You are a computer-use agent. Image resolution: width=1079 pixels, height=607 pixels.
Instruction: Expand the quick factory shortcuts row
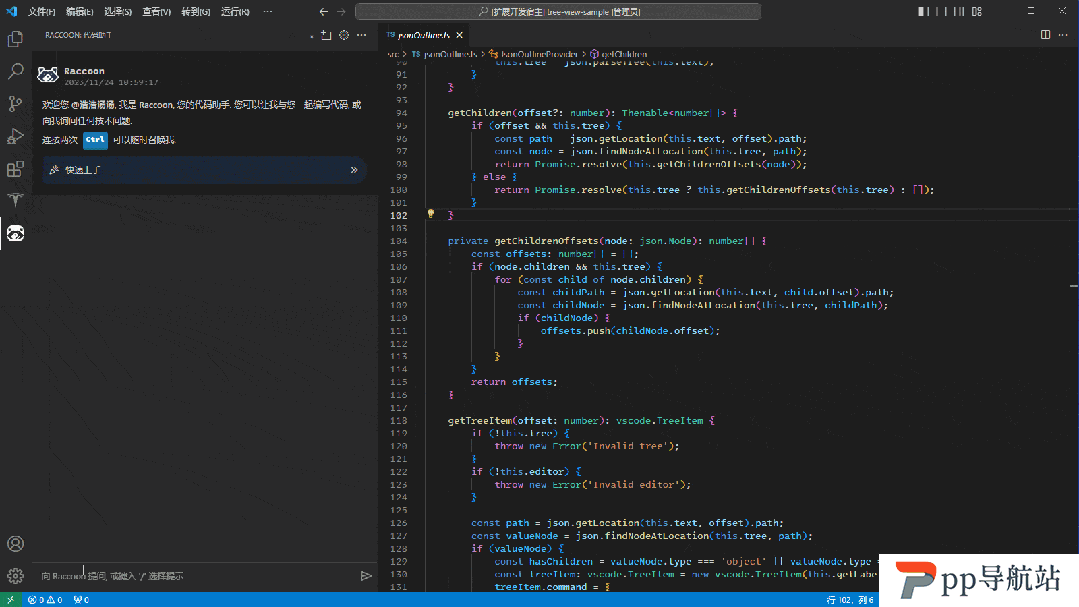(204, 170)
